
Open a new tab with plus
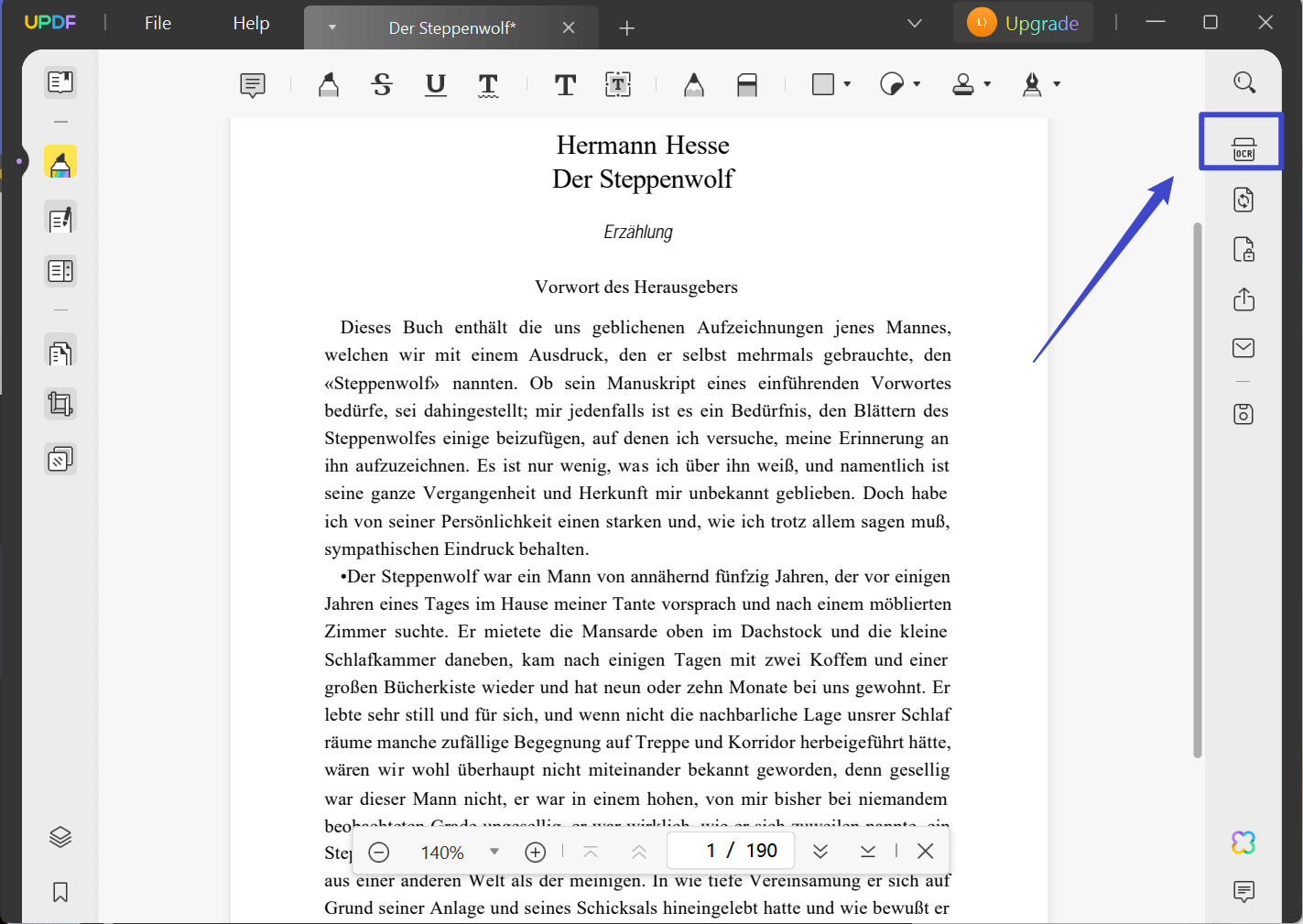point(626,28)
